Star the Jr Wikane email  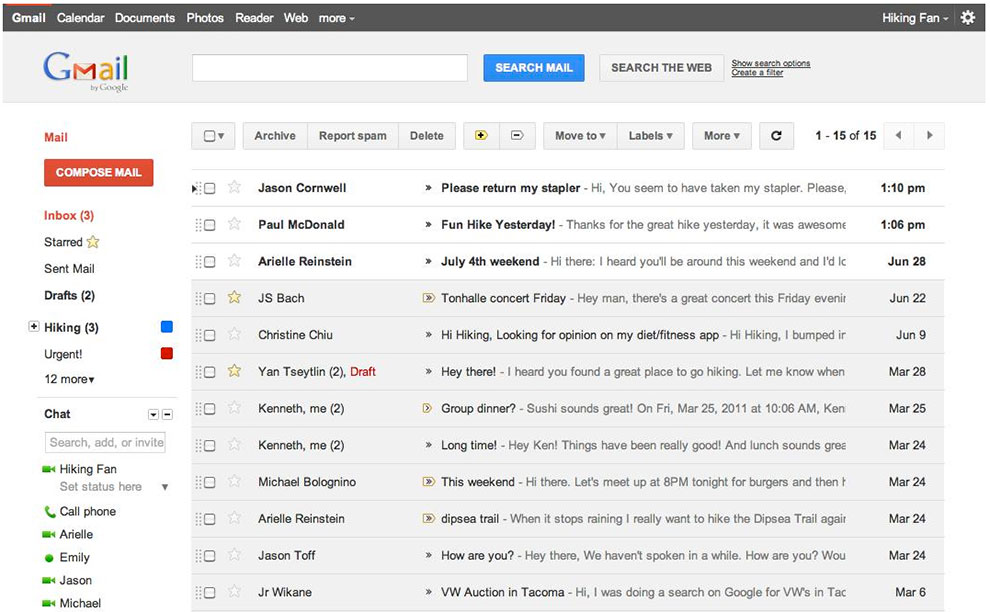coord(234,592)
